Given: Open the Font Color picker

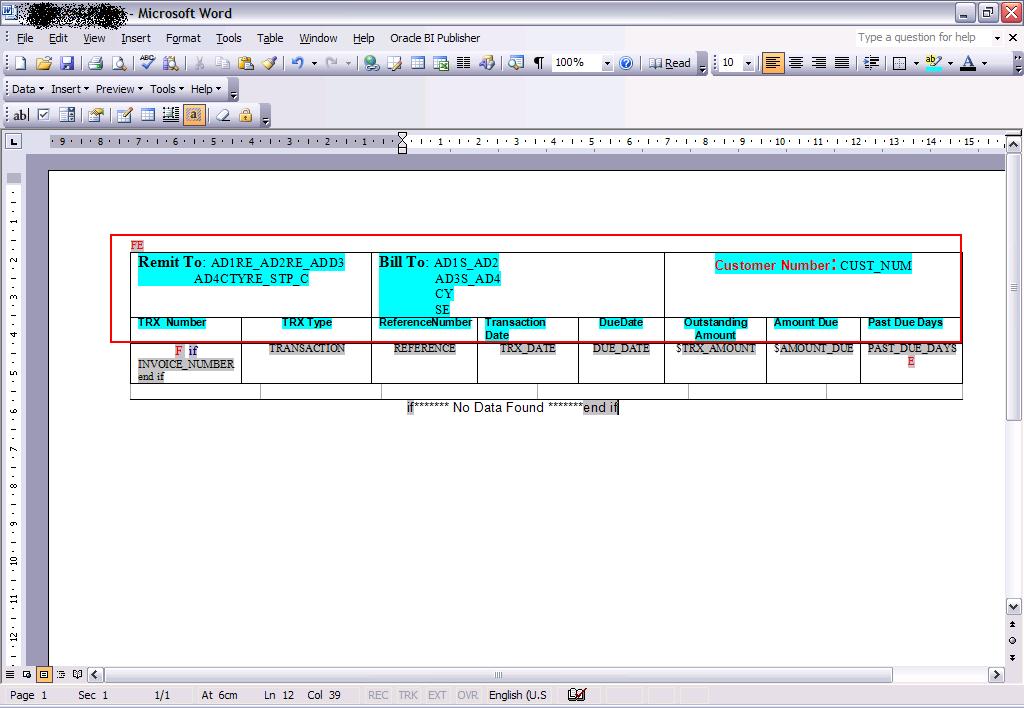Looking at the screenshot, I should pos(983,62).
